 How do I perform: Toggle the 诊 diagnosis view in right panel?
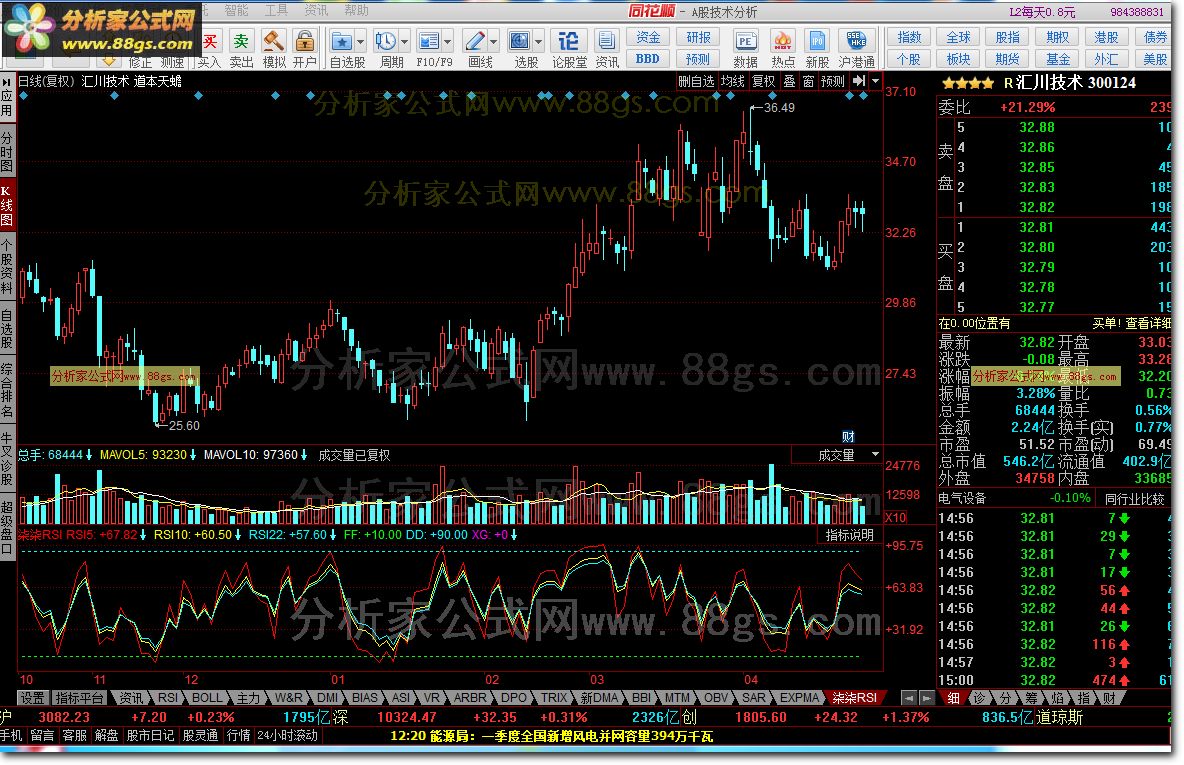979,699
